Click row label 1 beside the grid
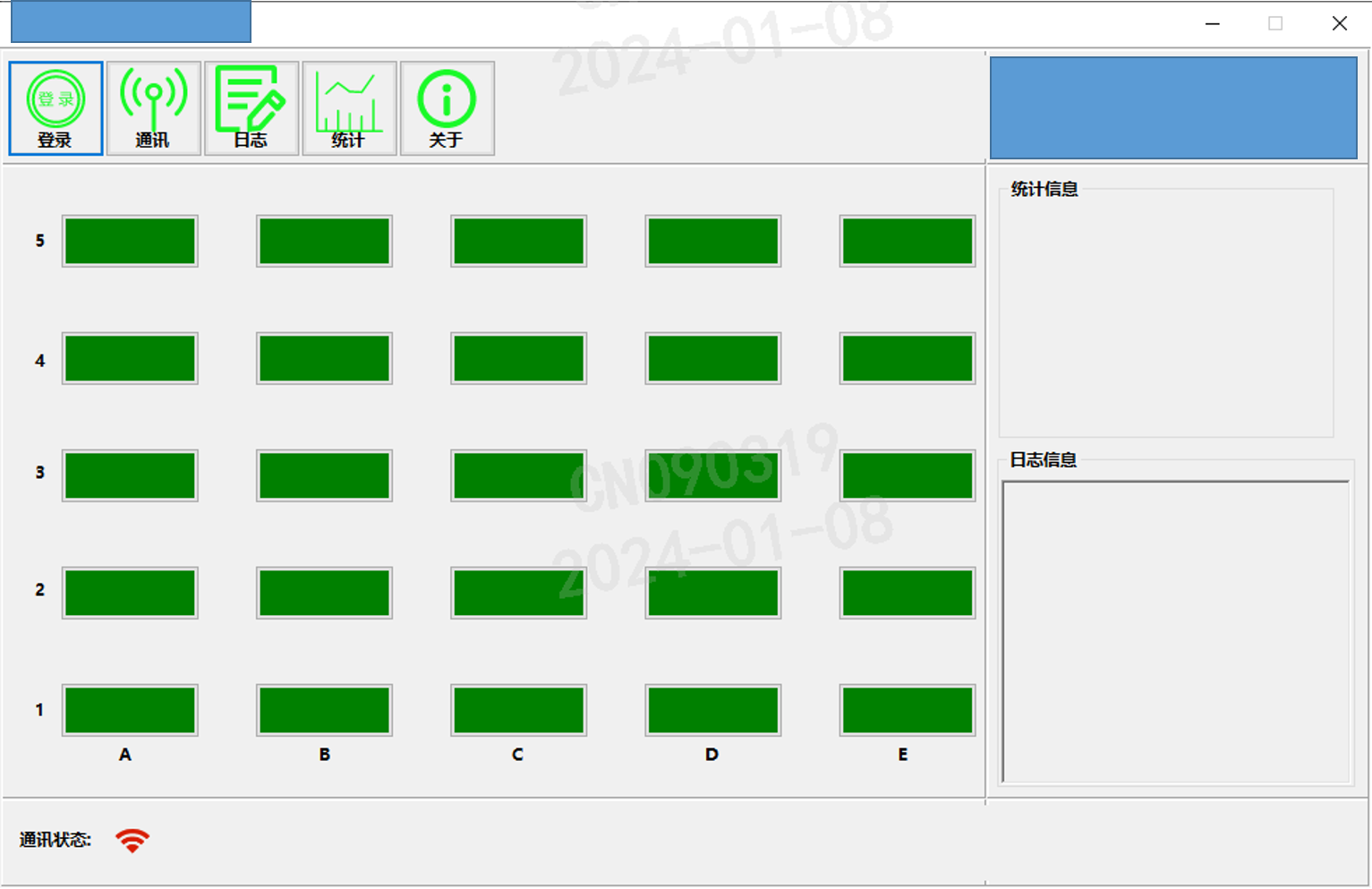 (39, 710)
